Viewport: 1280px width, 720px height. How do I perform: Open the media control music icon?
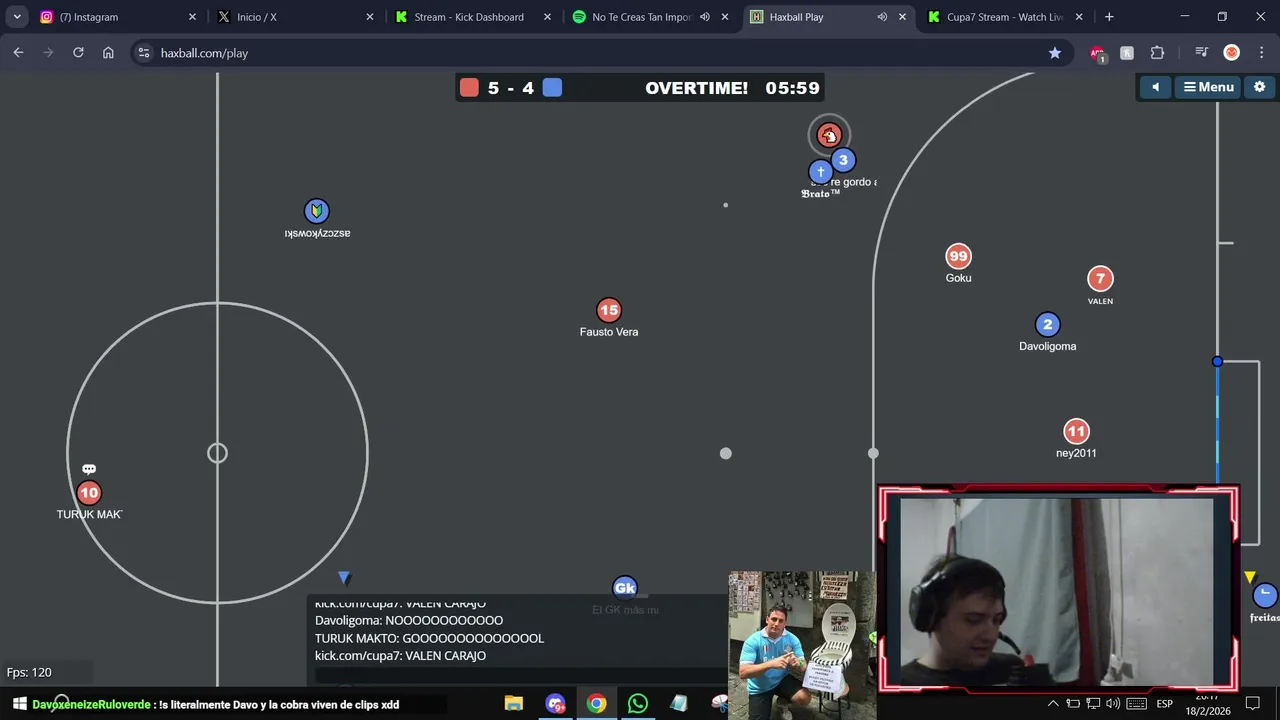click(x=1202, y=53)
